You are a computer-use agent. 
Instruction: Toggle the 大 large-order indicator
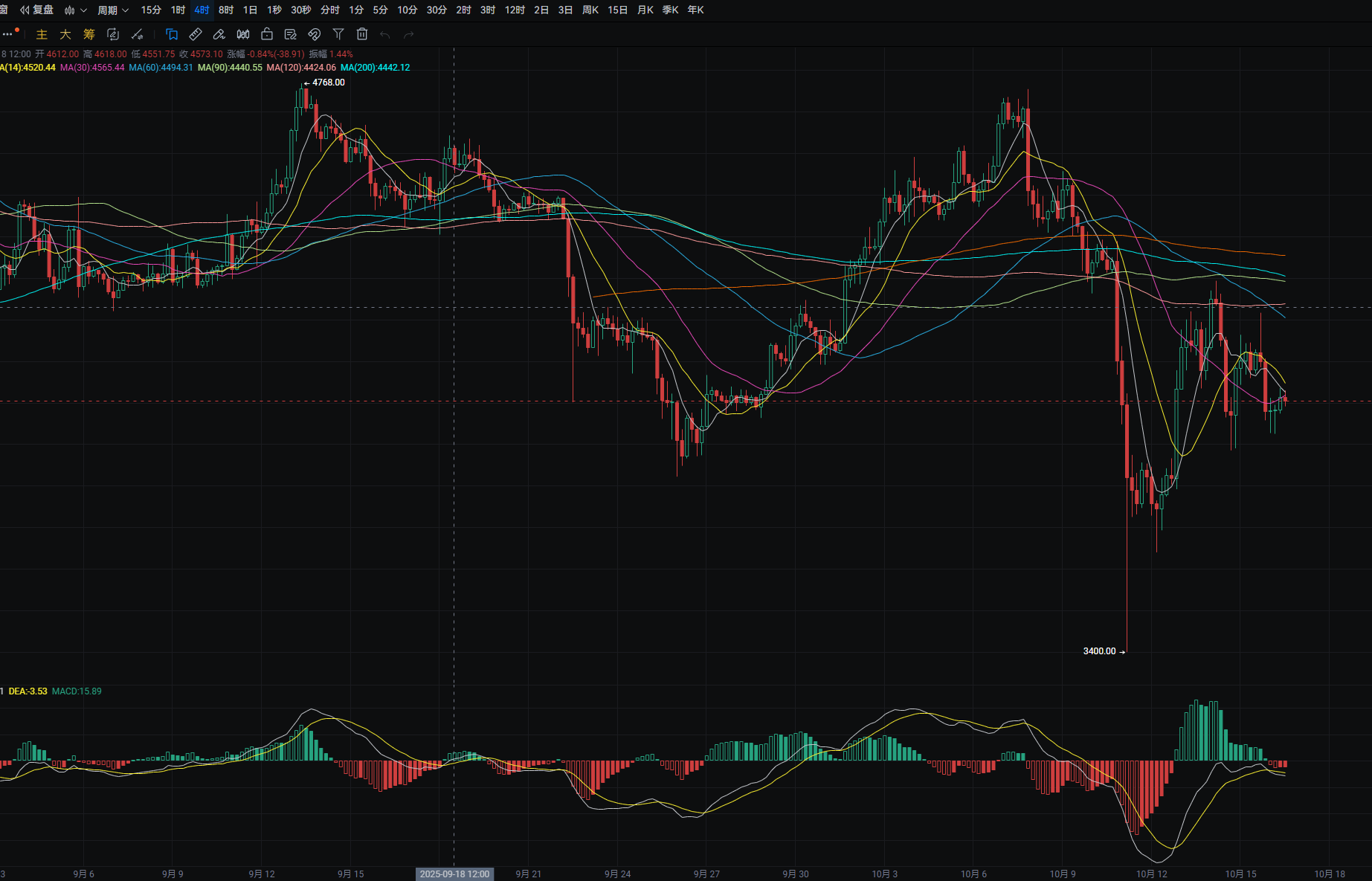(65, 34)
